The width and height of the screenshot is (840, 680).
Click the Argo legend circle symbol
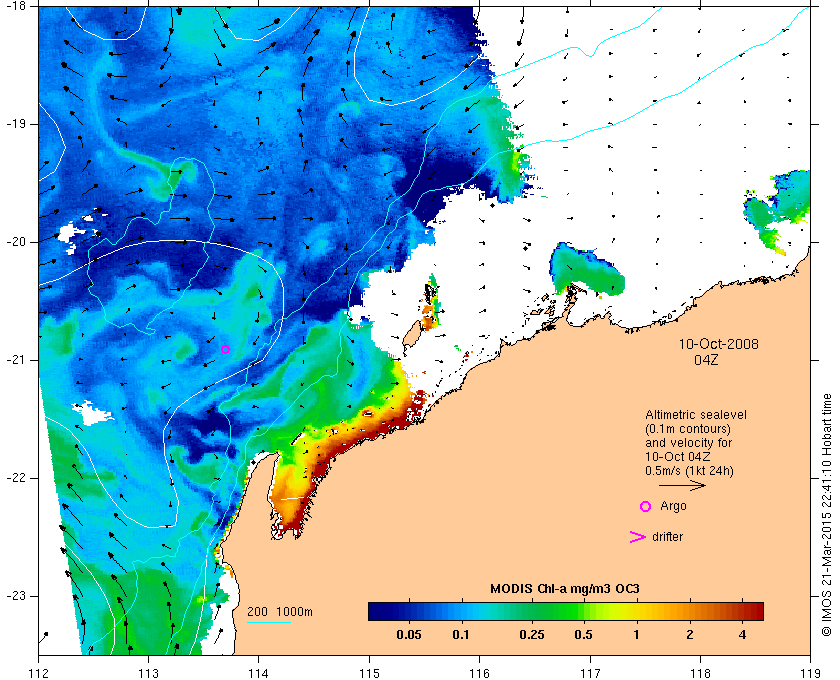pos(646,506)
